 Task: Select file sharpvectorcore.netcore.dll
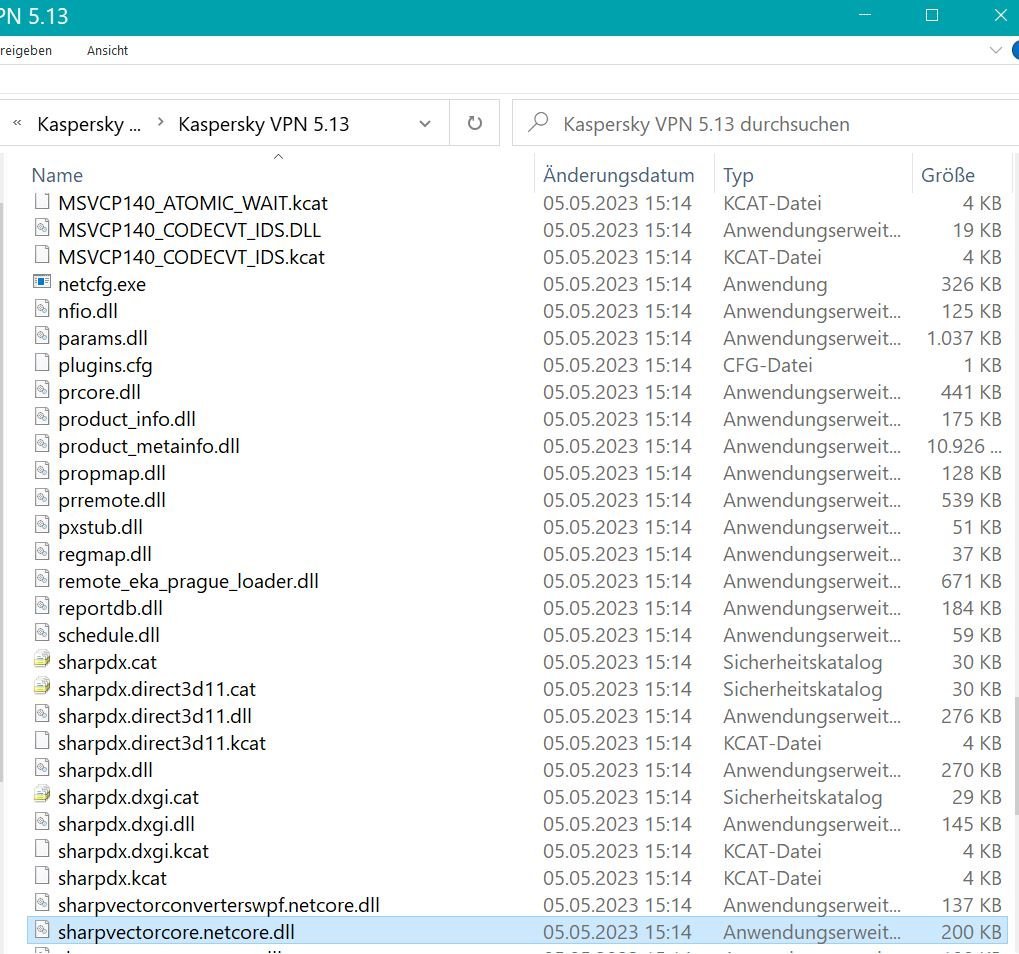coord(517,931)
